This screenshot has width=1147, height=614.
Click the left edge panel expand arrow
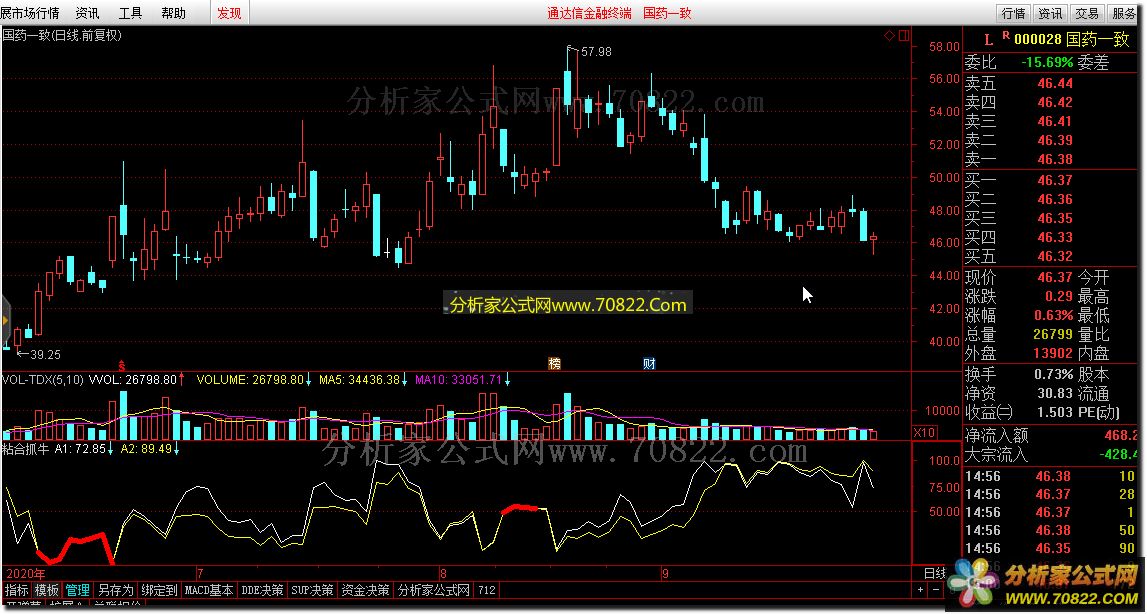5,321
